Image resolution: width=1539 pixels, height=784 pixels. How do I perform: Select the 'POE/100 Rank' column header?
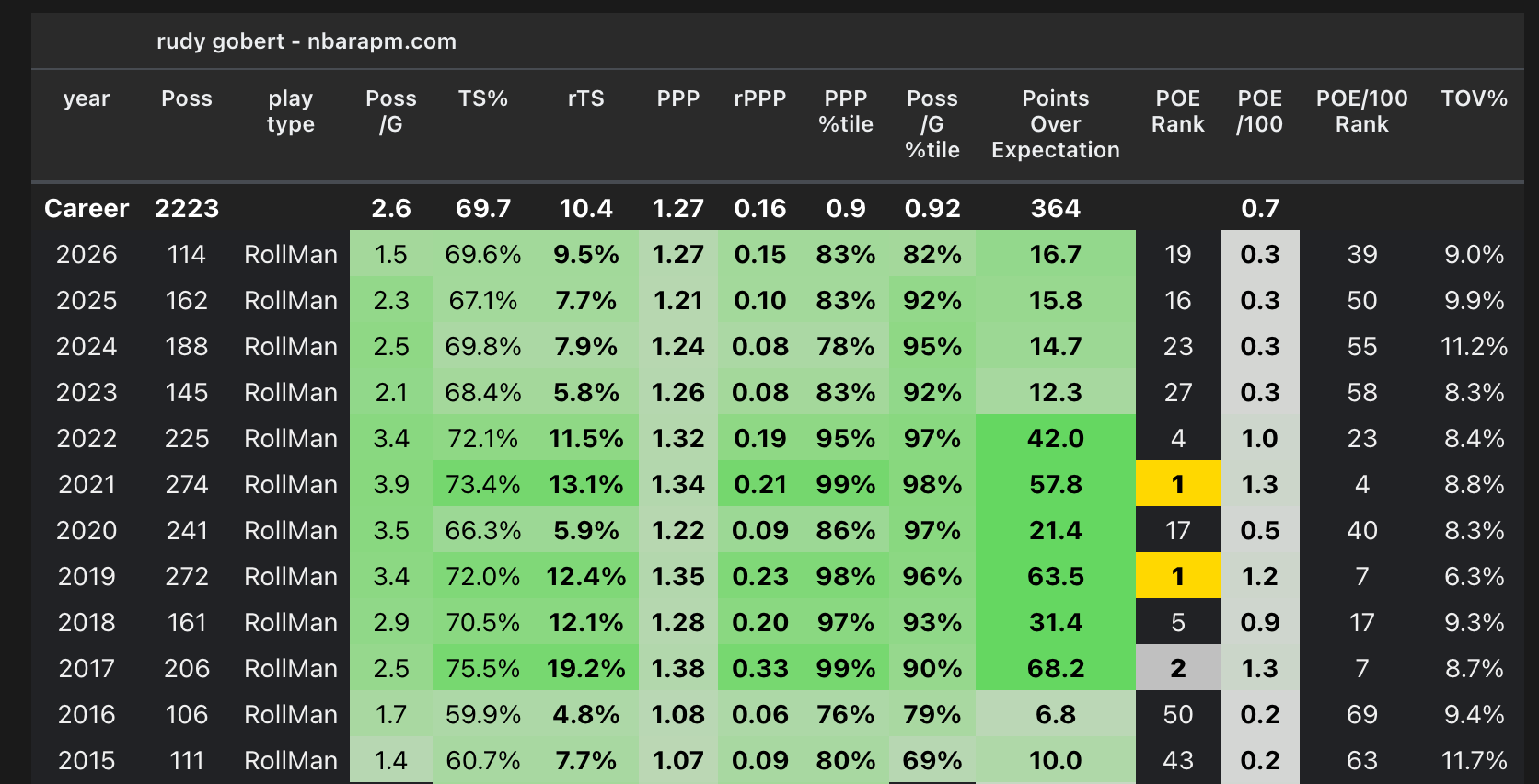pyautogui.click(x=1362, y=111)
